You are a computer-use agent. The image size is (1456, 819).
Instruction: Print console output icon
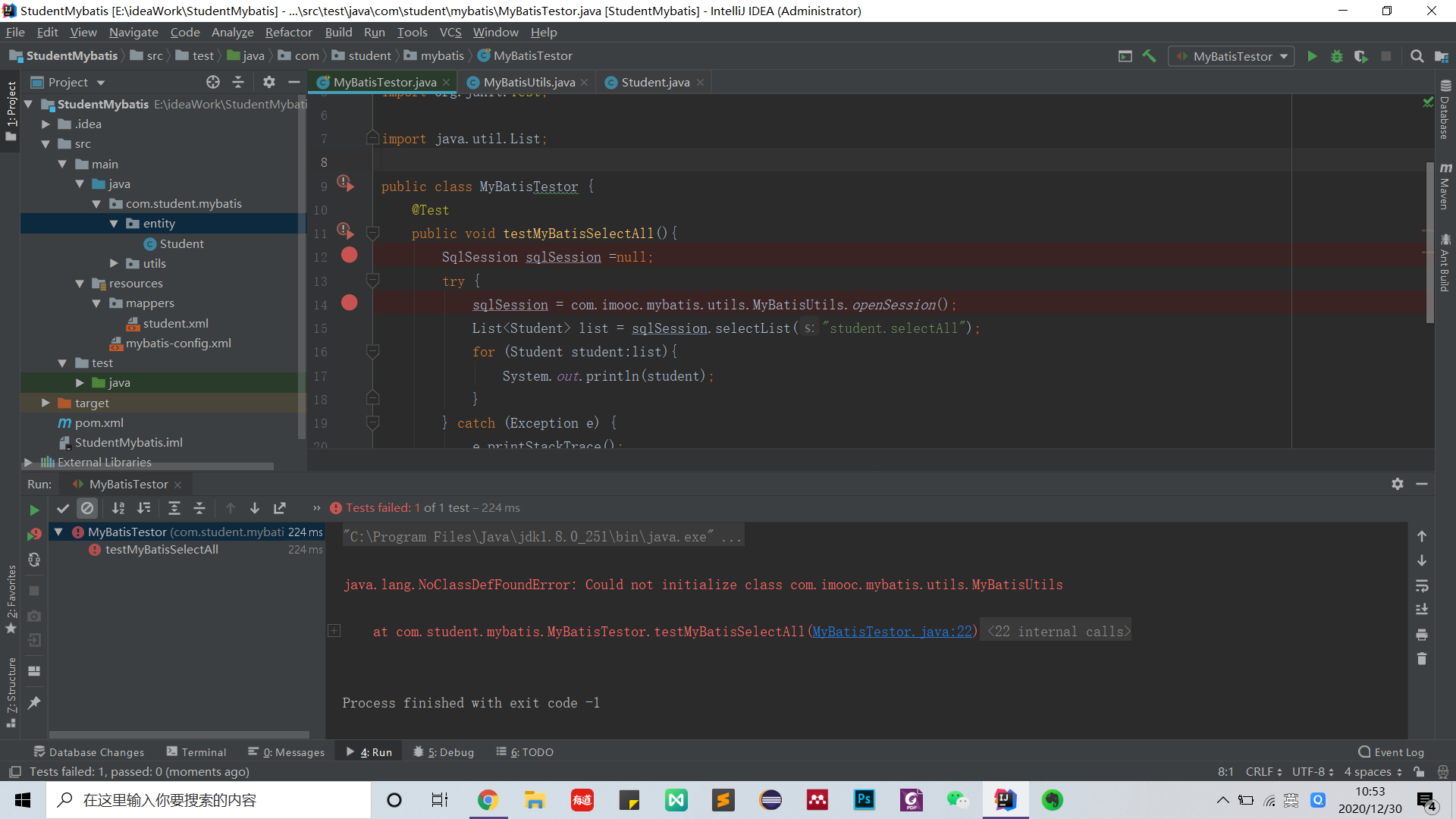pos(1422,635)
